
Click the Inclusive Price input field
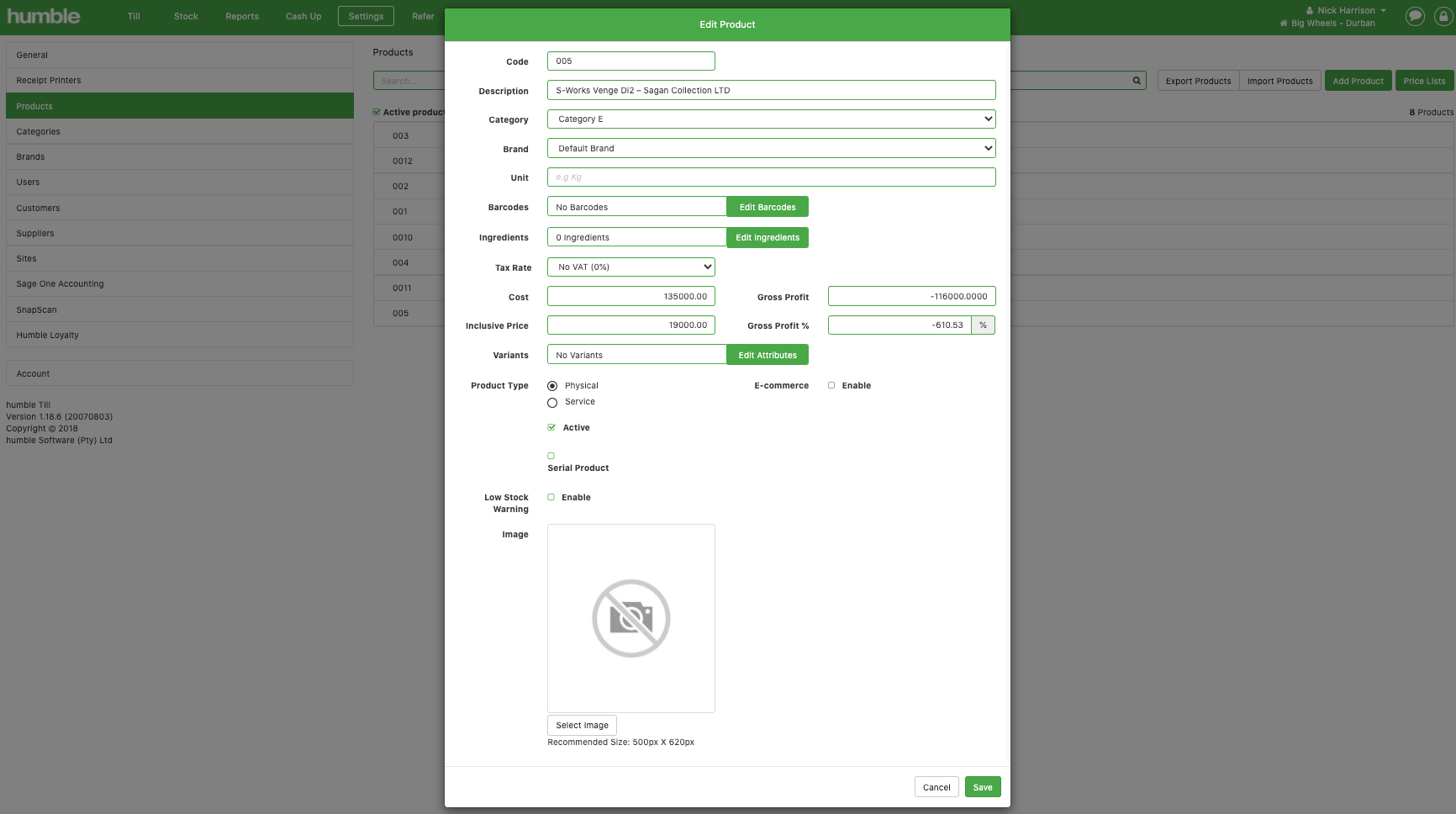coord(631,325)
